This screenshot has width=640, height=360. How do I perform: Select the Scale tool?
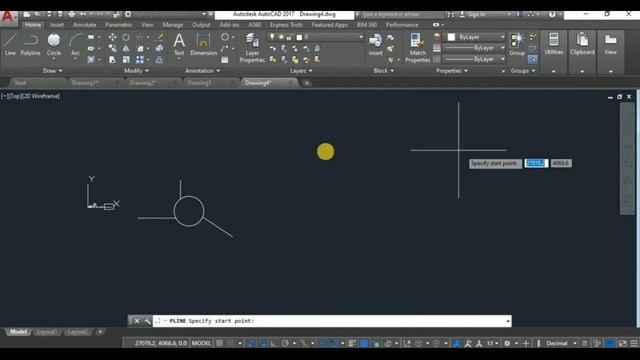point(126,60)
